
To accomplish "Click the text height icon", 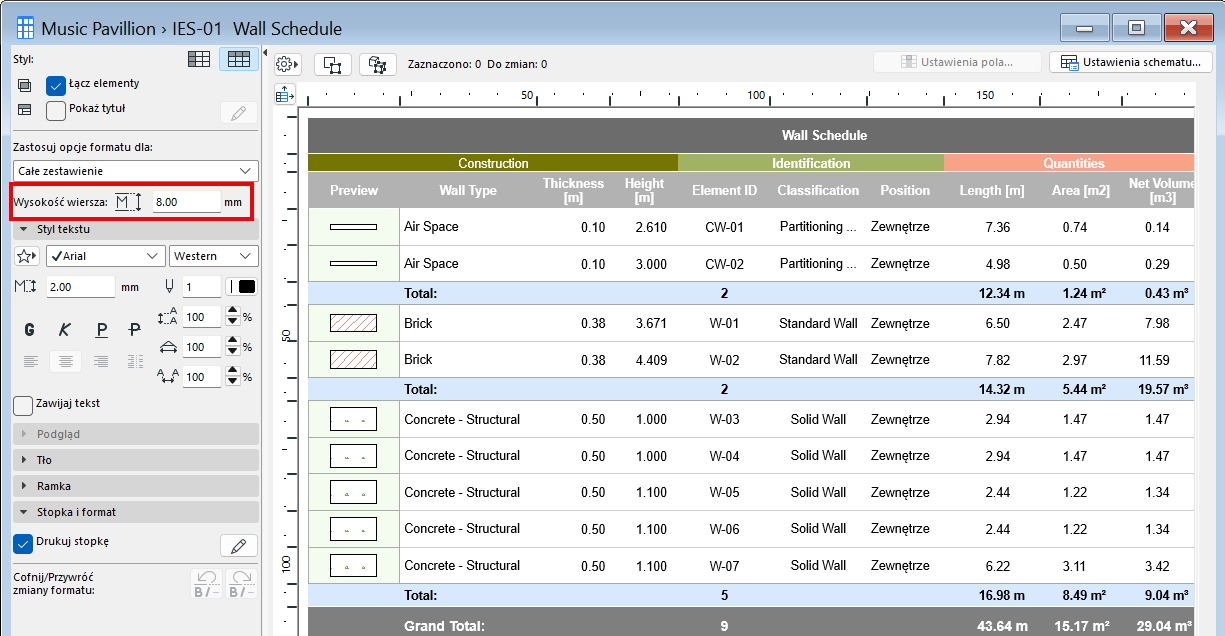I will pos(28,287).
